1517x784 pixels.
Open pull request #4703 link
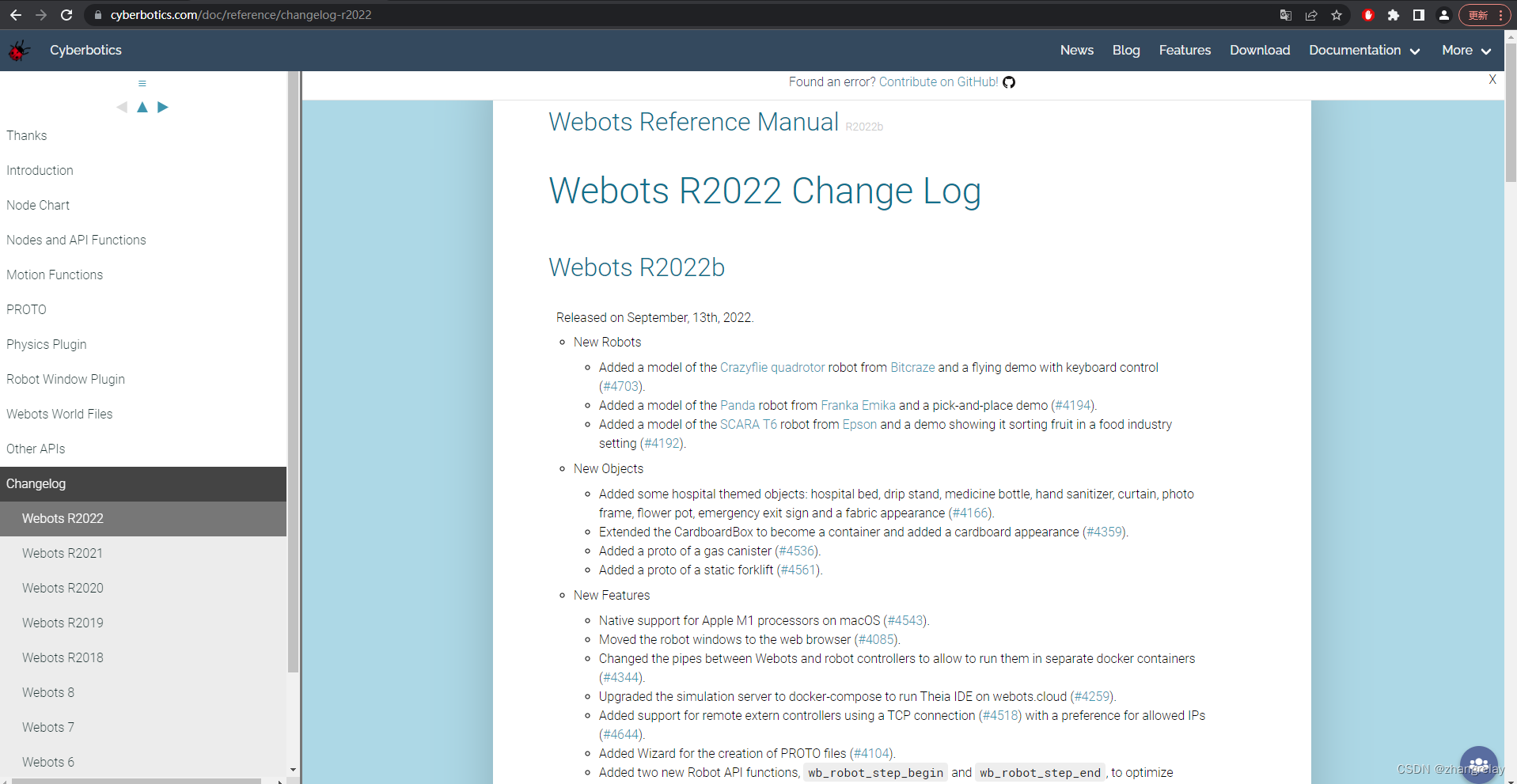tap(621, 386)
